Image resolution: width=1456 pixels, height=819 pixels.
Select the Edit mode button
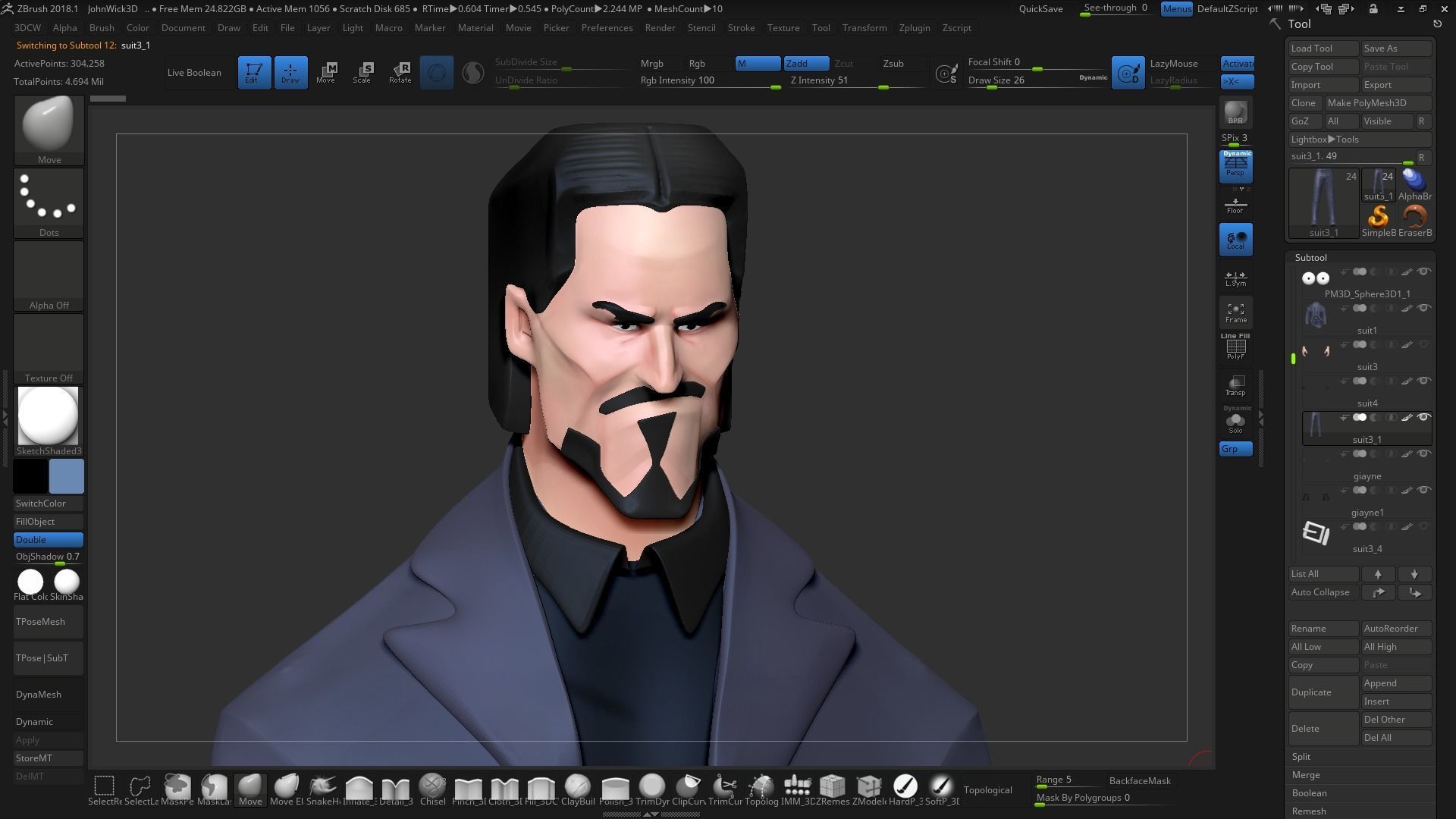[x=254, y=72]
